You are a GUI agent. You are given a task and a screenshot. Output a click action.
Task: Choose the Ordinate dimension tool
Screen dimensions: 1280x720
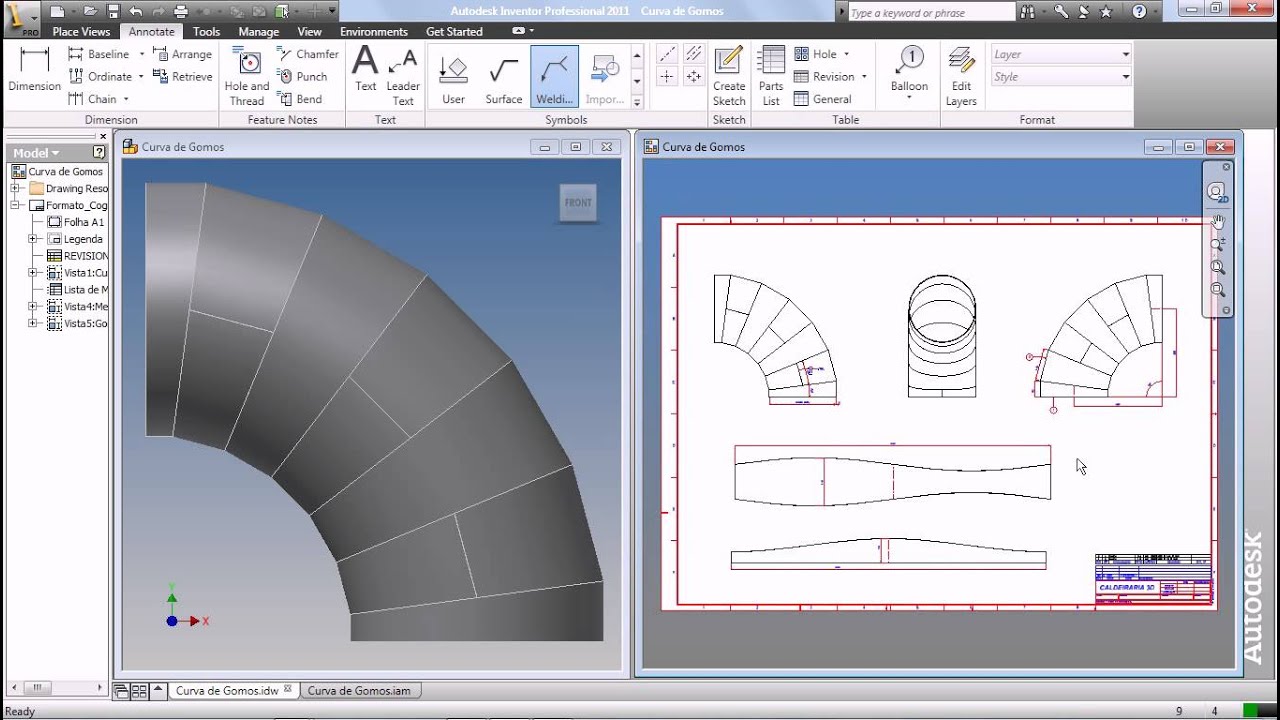coord(100,76)
